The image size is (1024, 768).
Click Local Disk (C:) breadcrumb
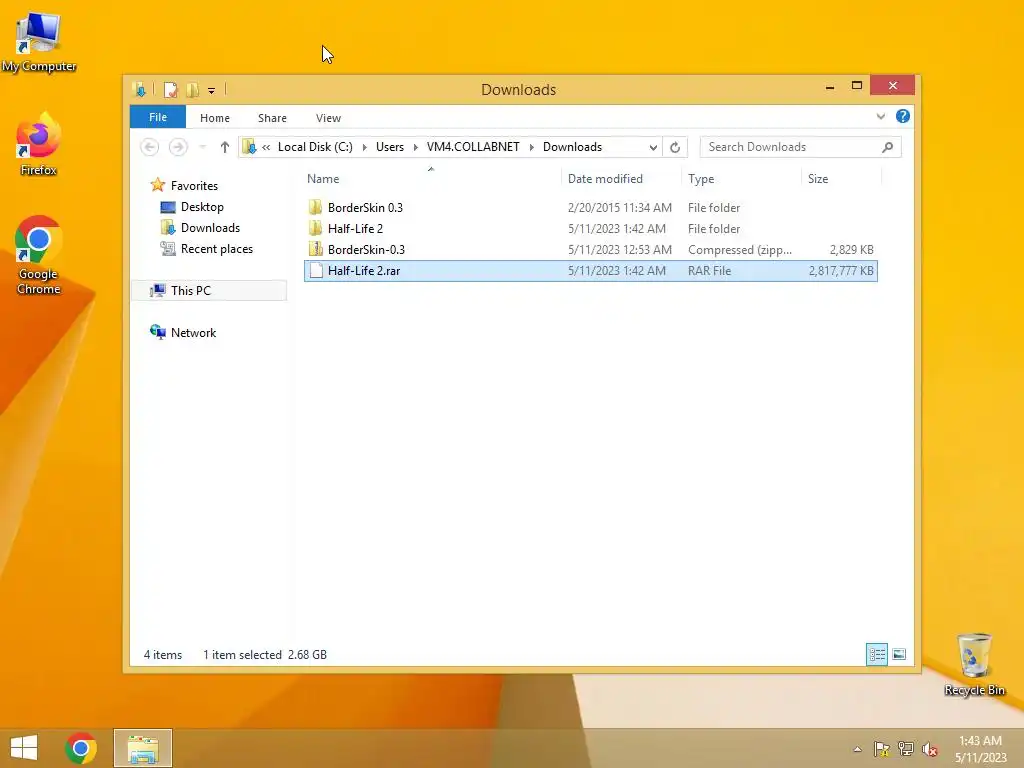click(x=315, y=147)
